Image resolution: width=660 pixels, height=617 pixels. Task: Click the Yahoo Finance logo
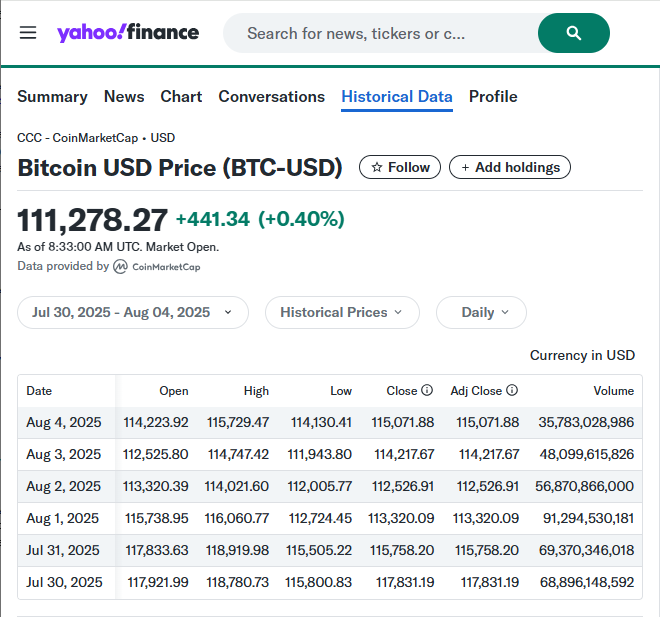[x=128, y=33]
